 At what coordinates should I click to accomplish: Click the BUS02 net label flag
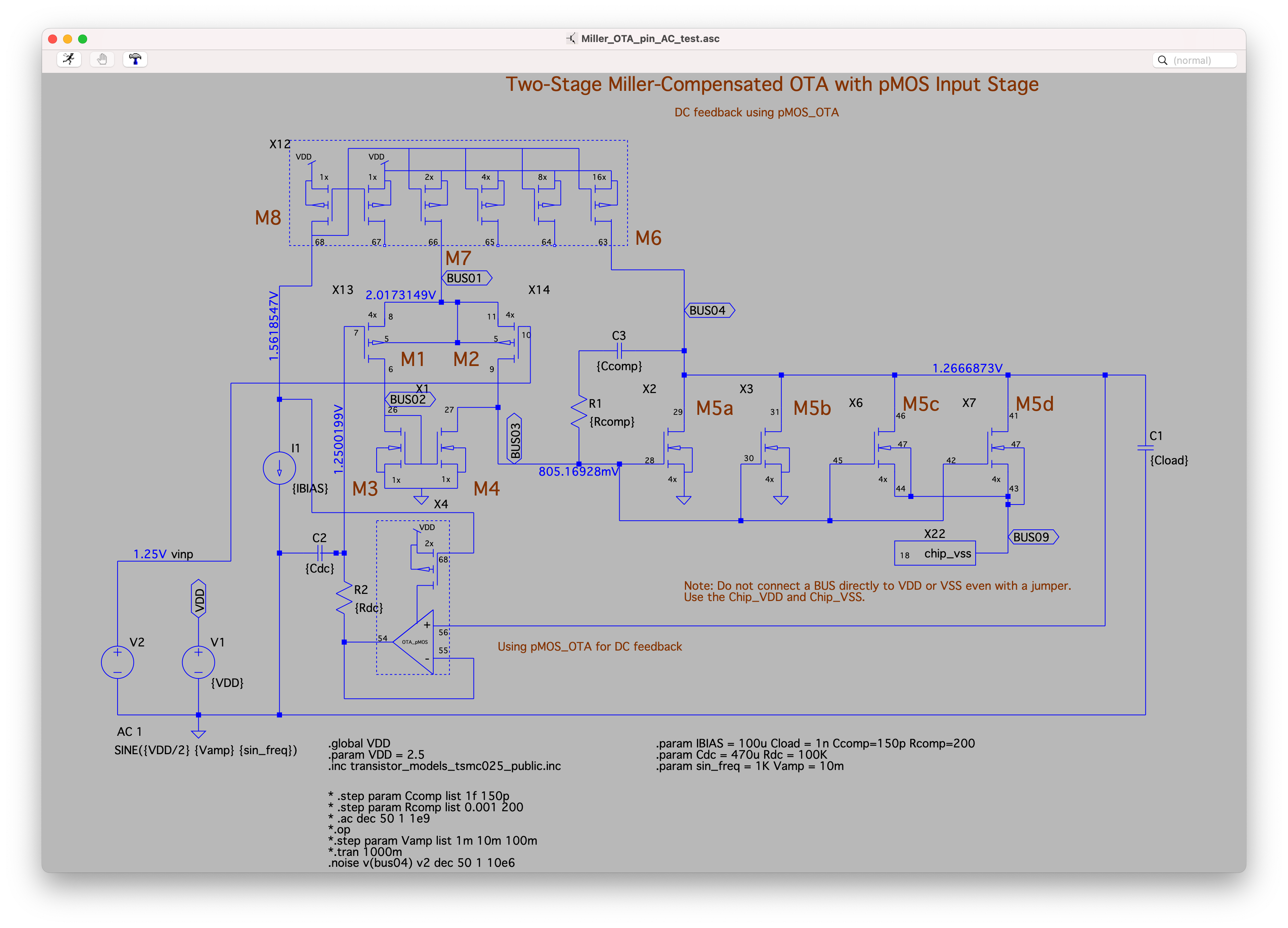point(409,399)
